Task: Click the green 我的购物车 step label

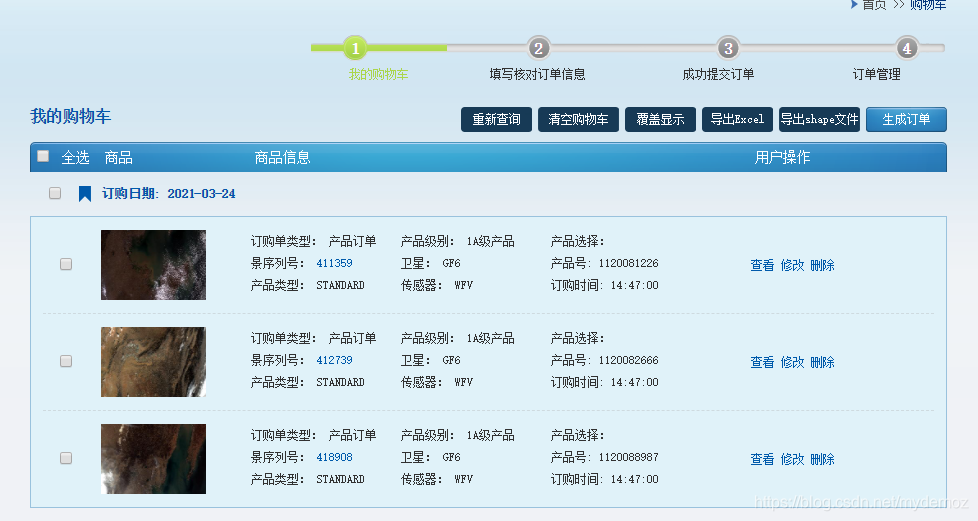Action: pyautogui.click(x=378, y=74)
